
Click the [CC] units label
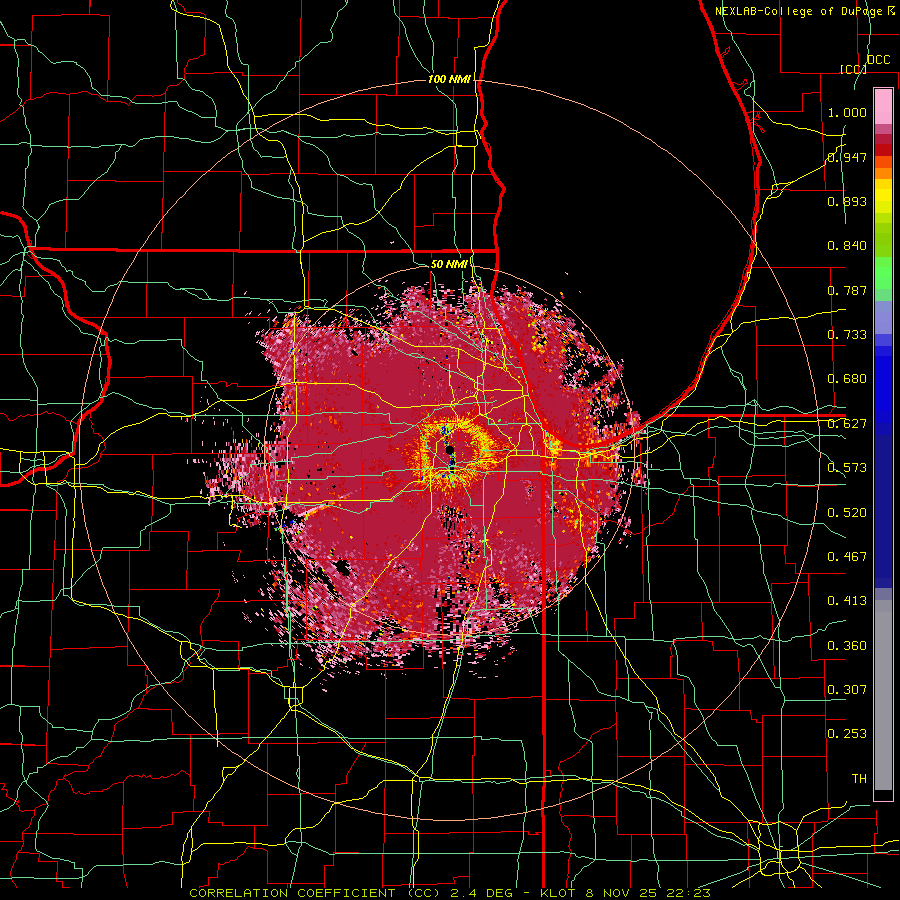click(853, 69)
